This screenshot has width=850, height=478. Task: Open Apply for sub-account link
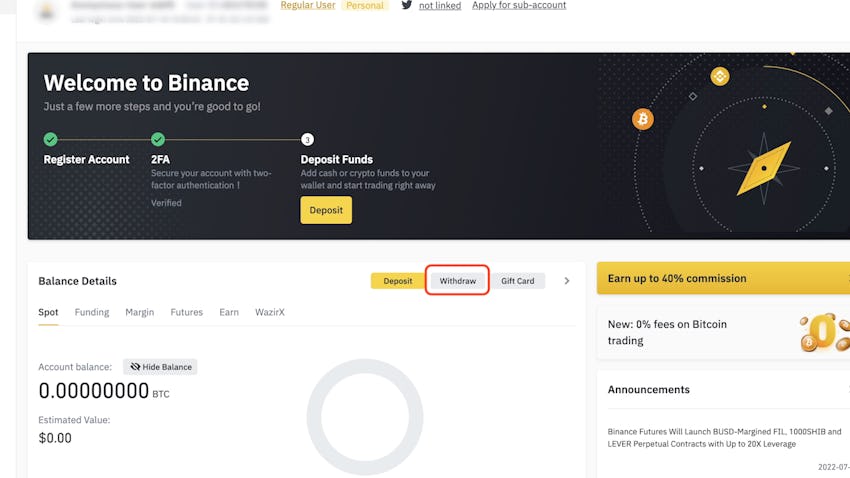coord(519,5)
